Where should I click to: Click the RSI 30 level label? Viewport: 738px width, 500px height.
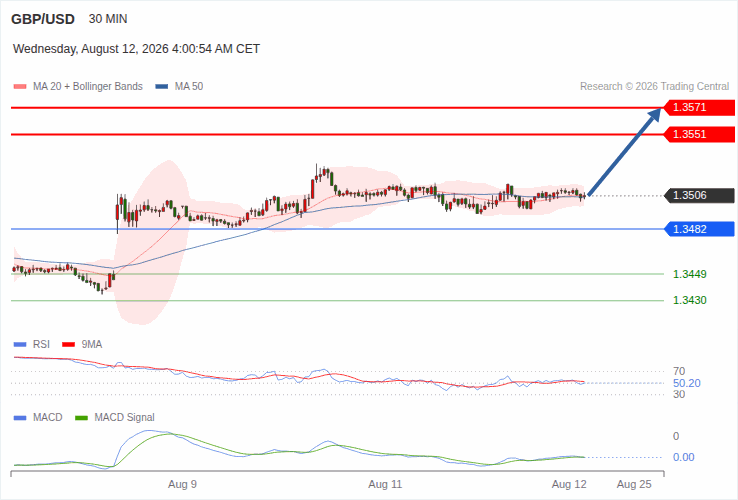click(x=679, y=395)
